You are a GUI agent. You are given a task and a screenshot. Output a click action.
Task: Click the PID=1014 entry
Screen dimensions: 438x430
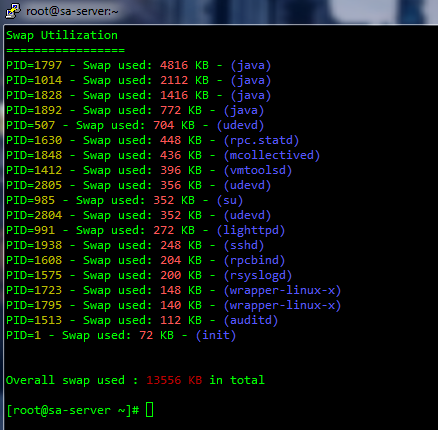tap(34, 80)
